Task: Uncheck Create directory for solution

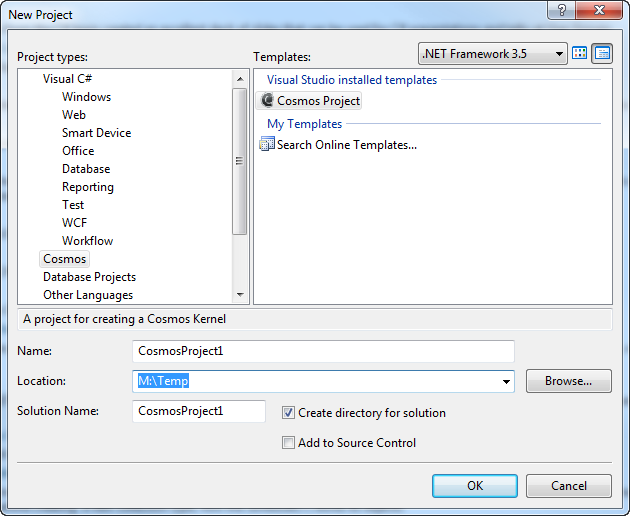Action: [x=289, y=413]
